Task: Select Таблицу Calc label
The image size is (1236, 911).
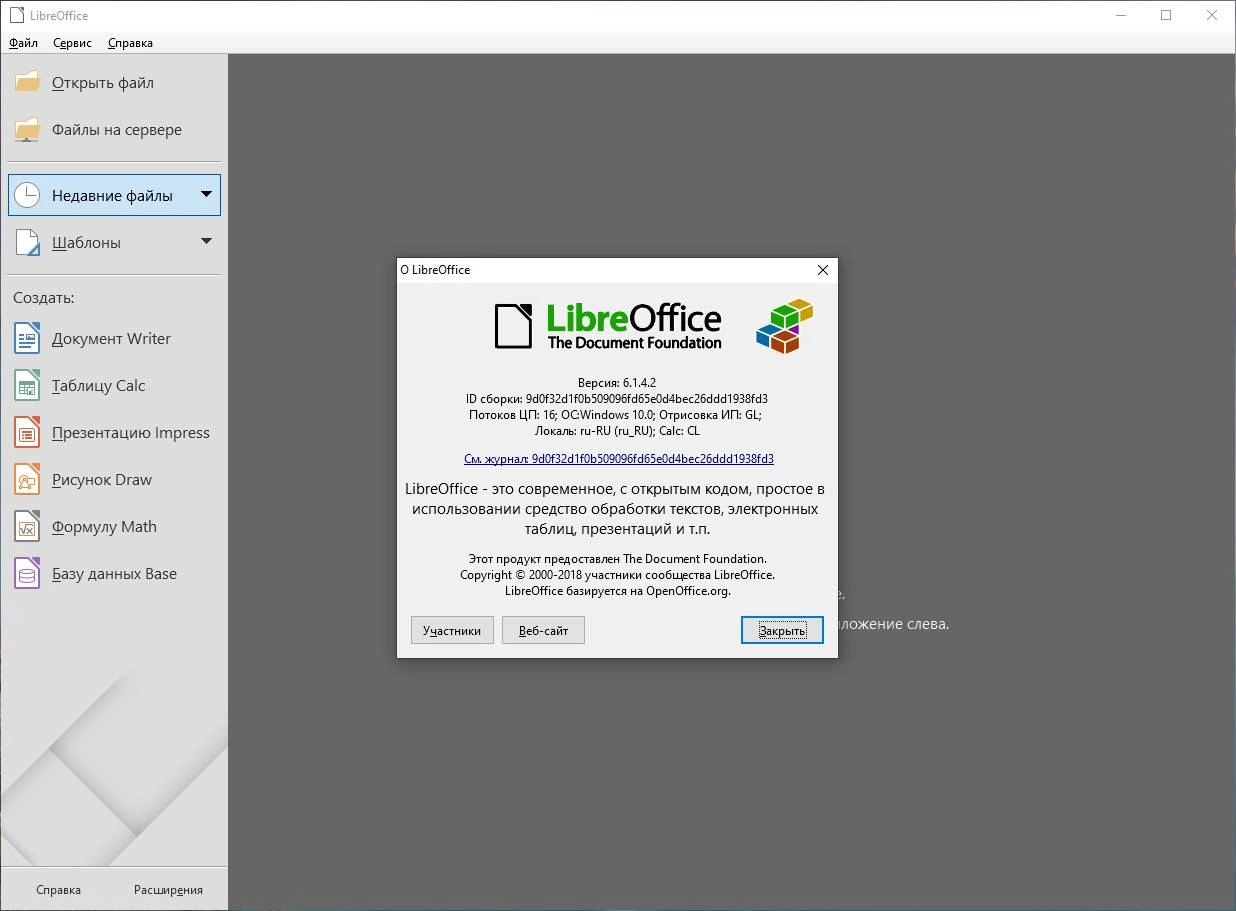Action: point(99,386)
